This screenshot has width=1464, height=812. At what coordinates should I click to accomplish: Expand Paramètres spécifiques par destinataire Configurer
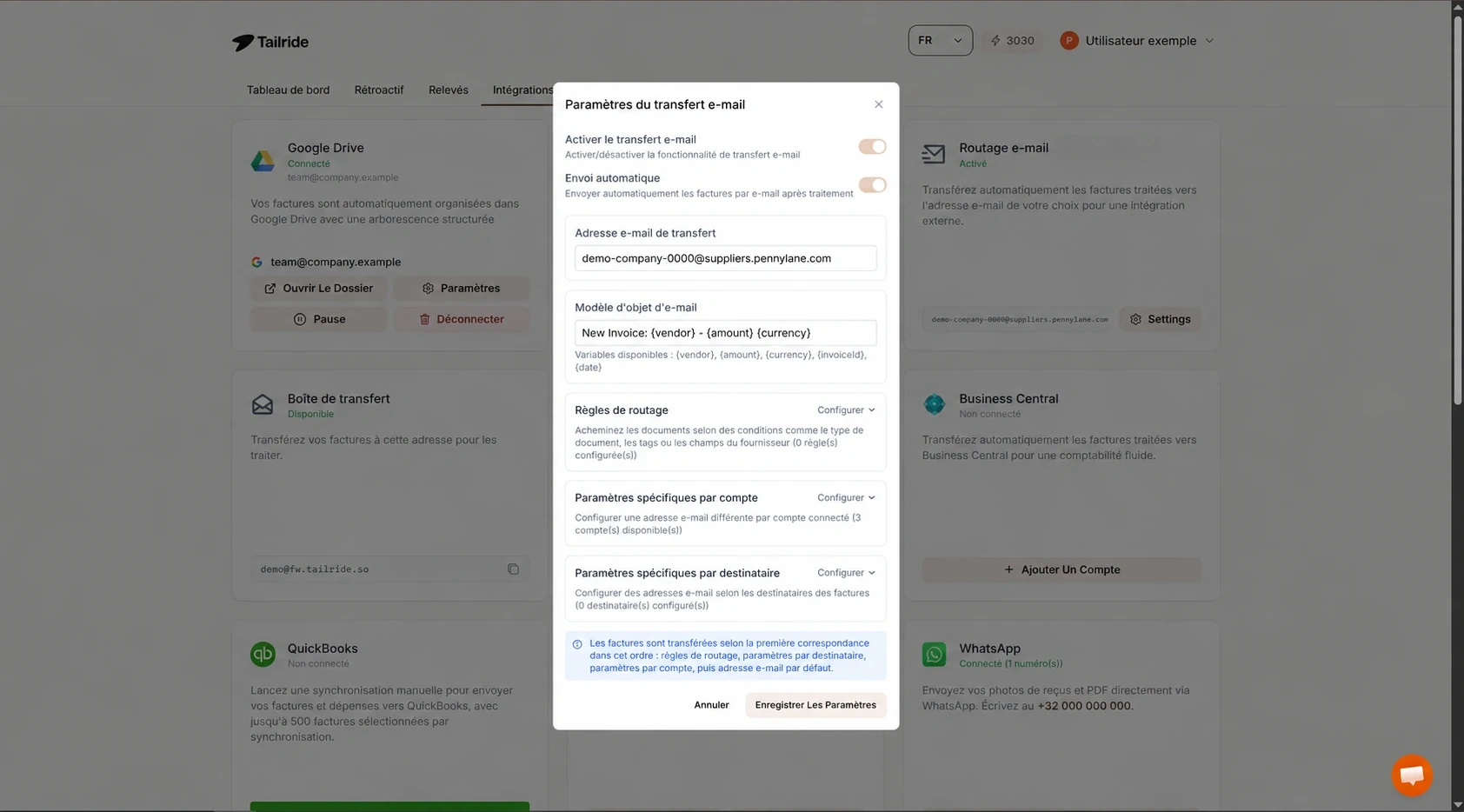click(846, 573)
